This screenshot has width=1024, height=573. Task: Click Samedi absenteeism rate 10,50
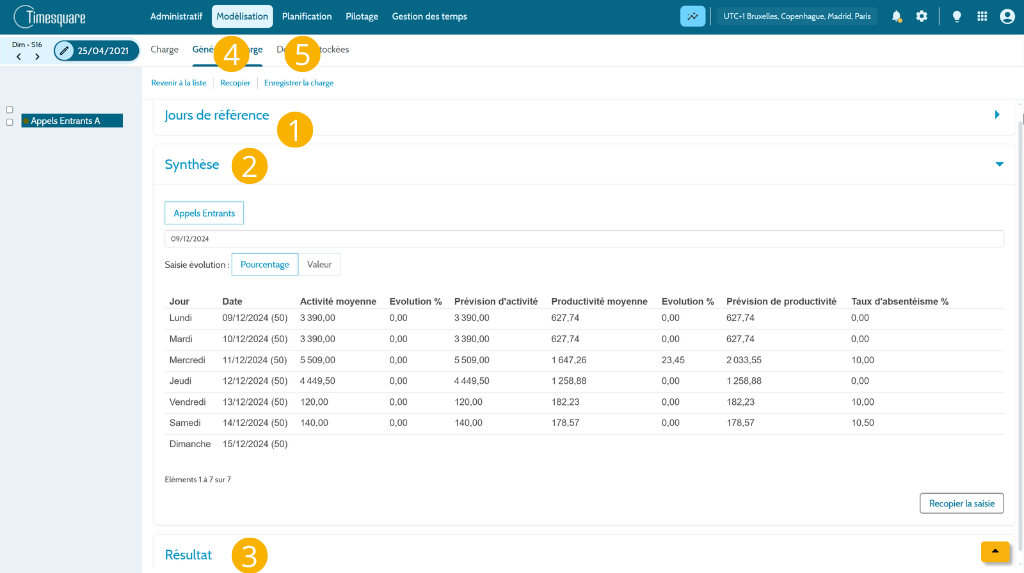pos(863,423)
